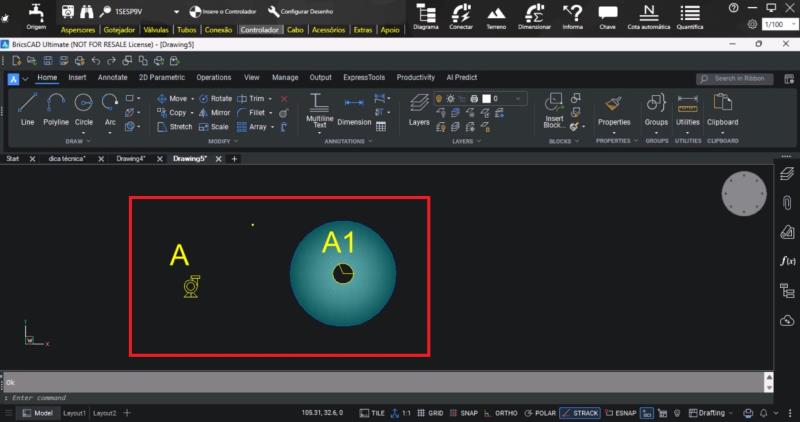Open the Drawing4 document tab

pos(131,159)
